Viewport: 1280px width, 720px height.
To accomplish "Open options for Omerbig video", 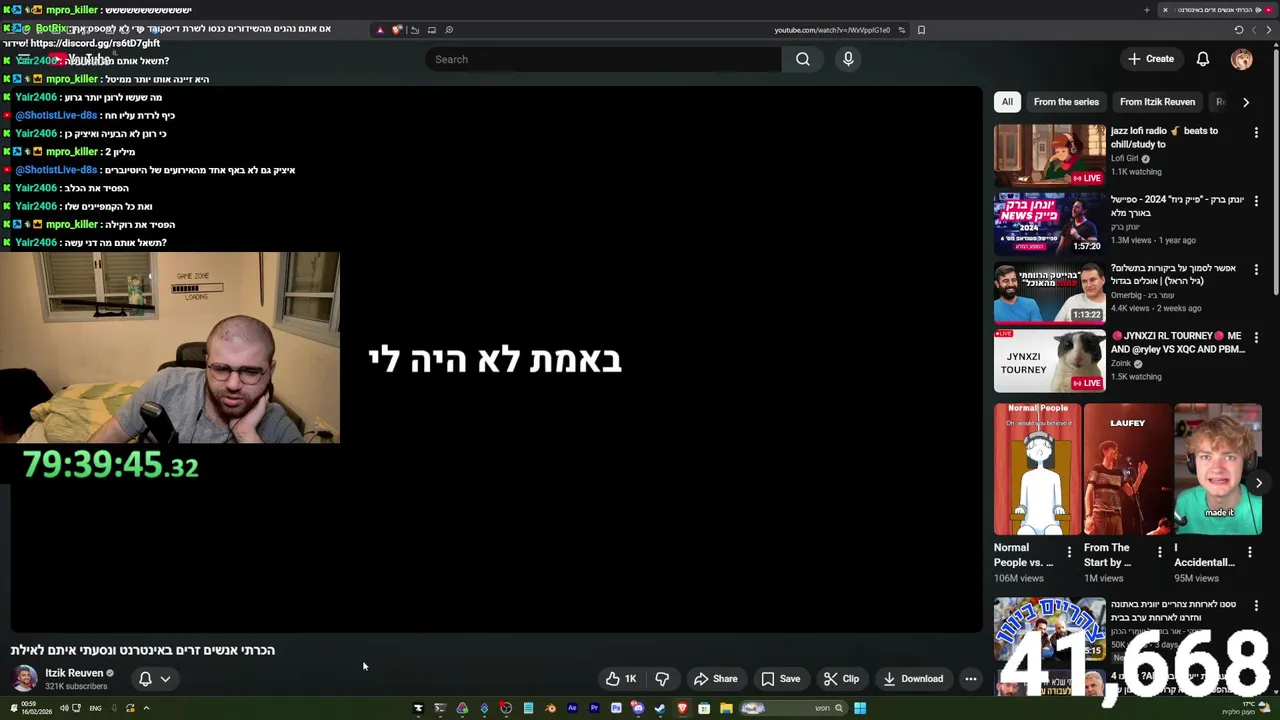I will pos(1256,269).
